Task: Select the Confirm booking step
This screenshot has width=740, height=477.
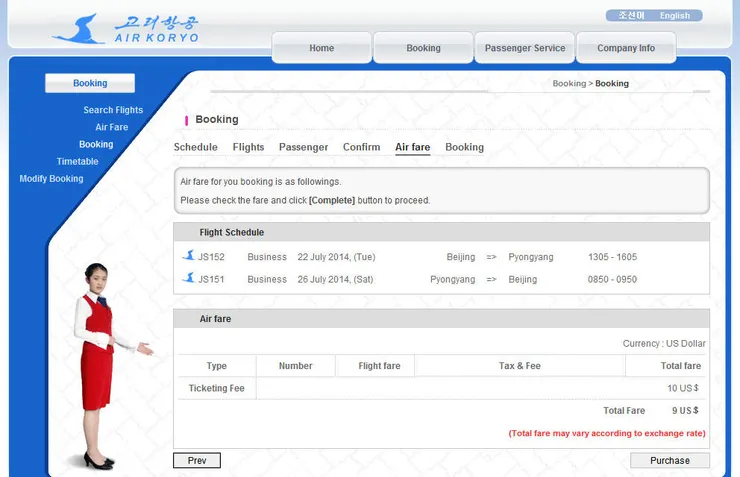Action: pyautogui.click(x=362, y=147)
